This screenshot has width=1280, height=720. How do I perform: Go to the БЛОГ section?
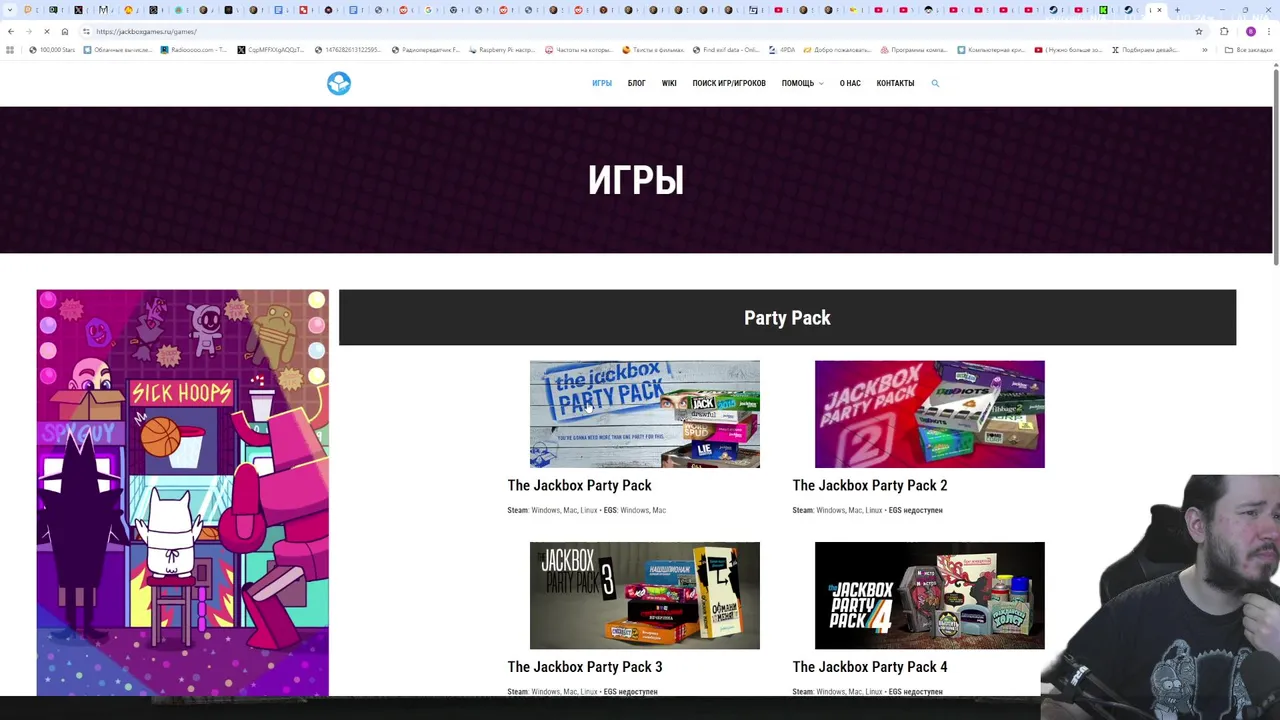(636, 83)
